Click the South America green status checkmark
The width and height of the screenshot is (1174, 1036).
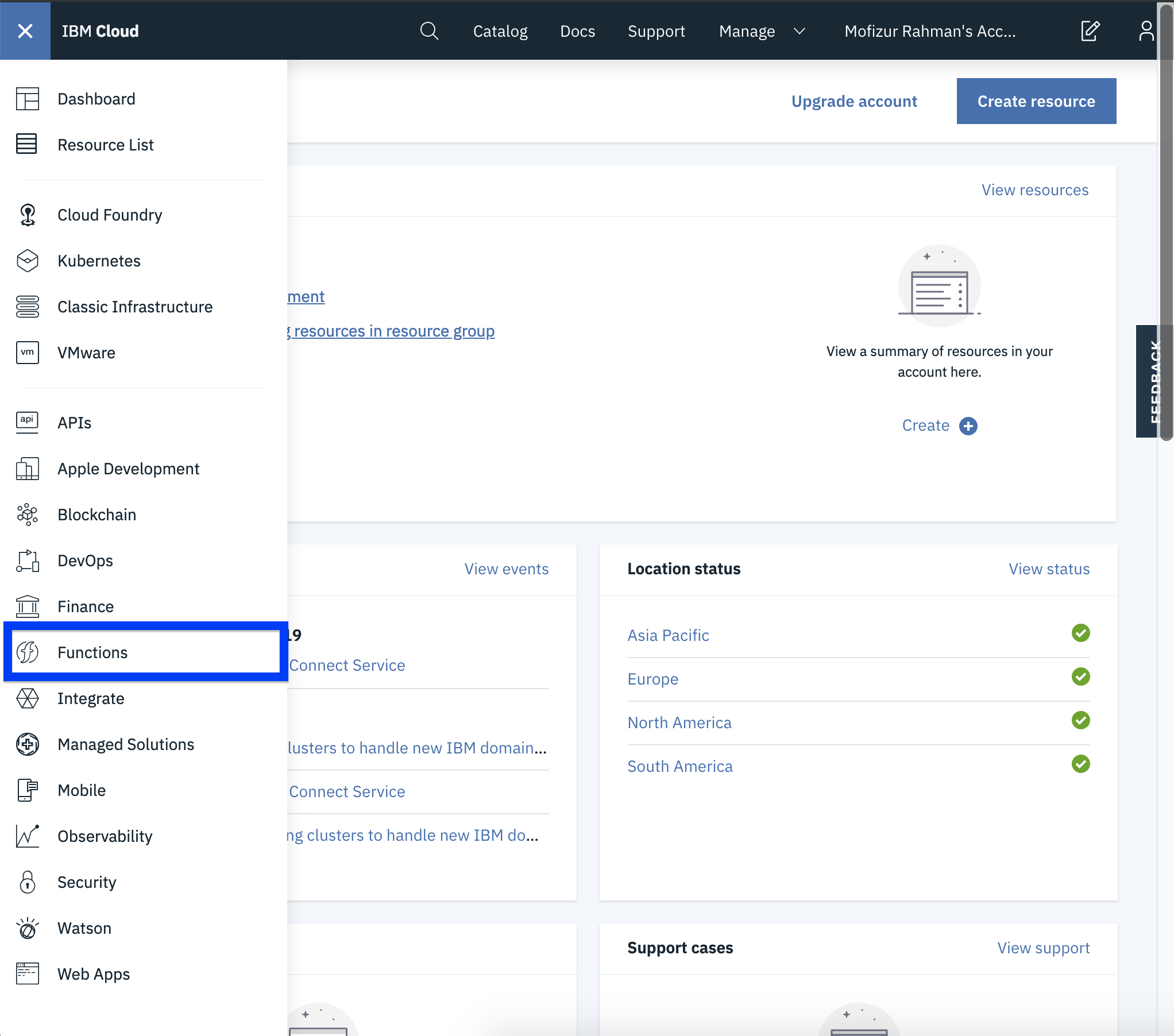click(1080, 764)
